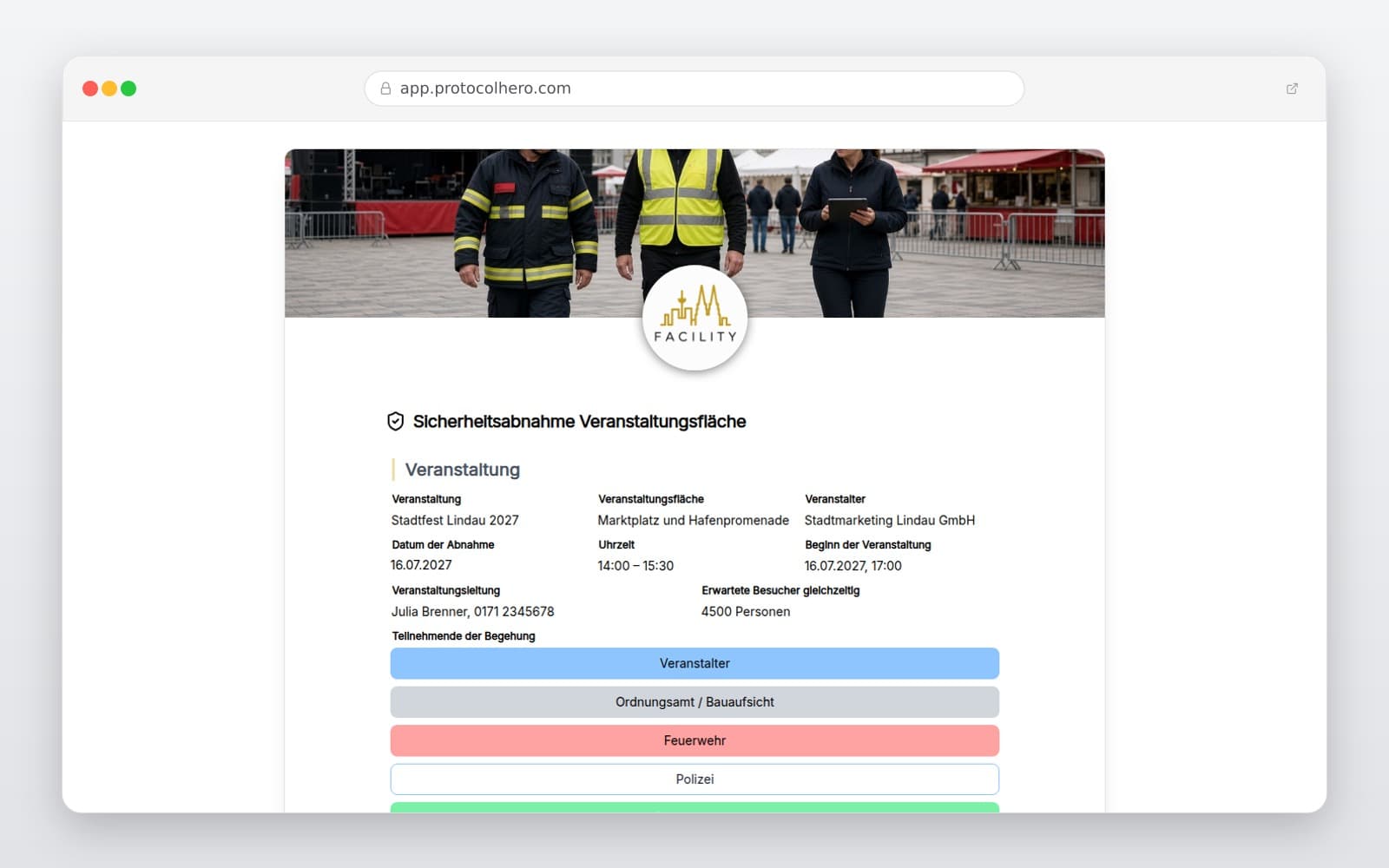Click the Veranstaltungsleitung label
Viewport: 1389px width, 868px height.
pyautogui.click(x=446, y=590)
